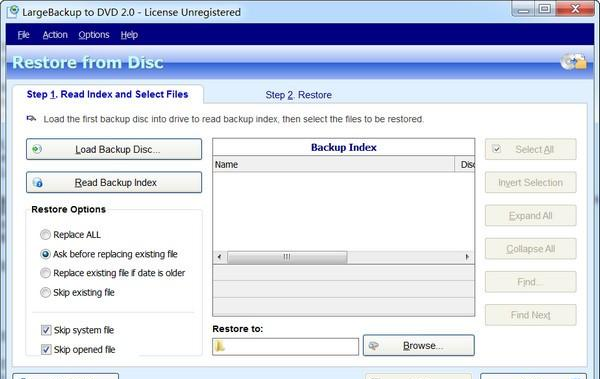
Task: Click the arrow hint icon before instructions
Action: point(31,119)
